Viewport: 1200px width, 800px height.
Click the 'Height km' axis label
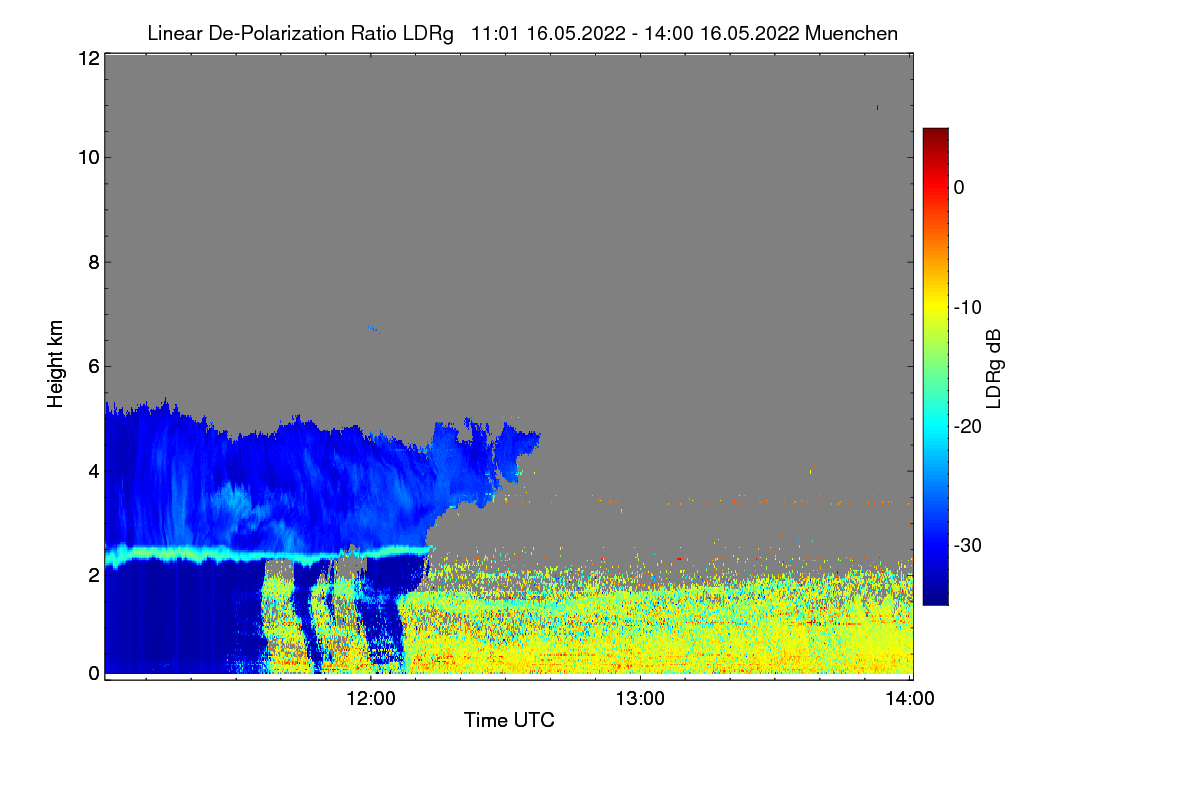[55, 365]
